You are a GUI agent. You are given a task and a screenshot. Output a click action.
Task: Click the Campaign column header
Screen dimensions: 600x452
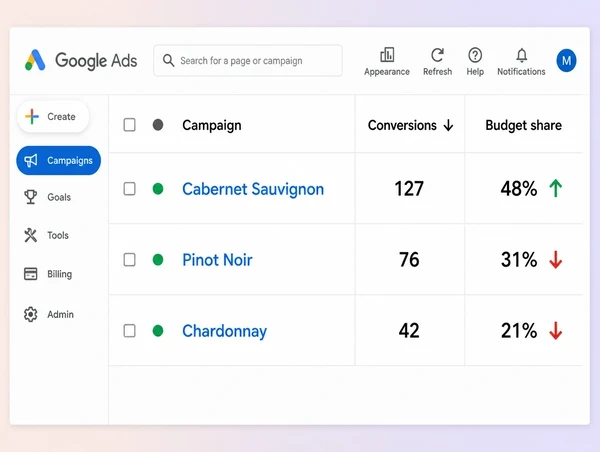212,126
